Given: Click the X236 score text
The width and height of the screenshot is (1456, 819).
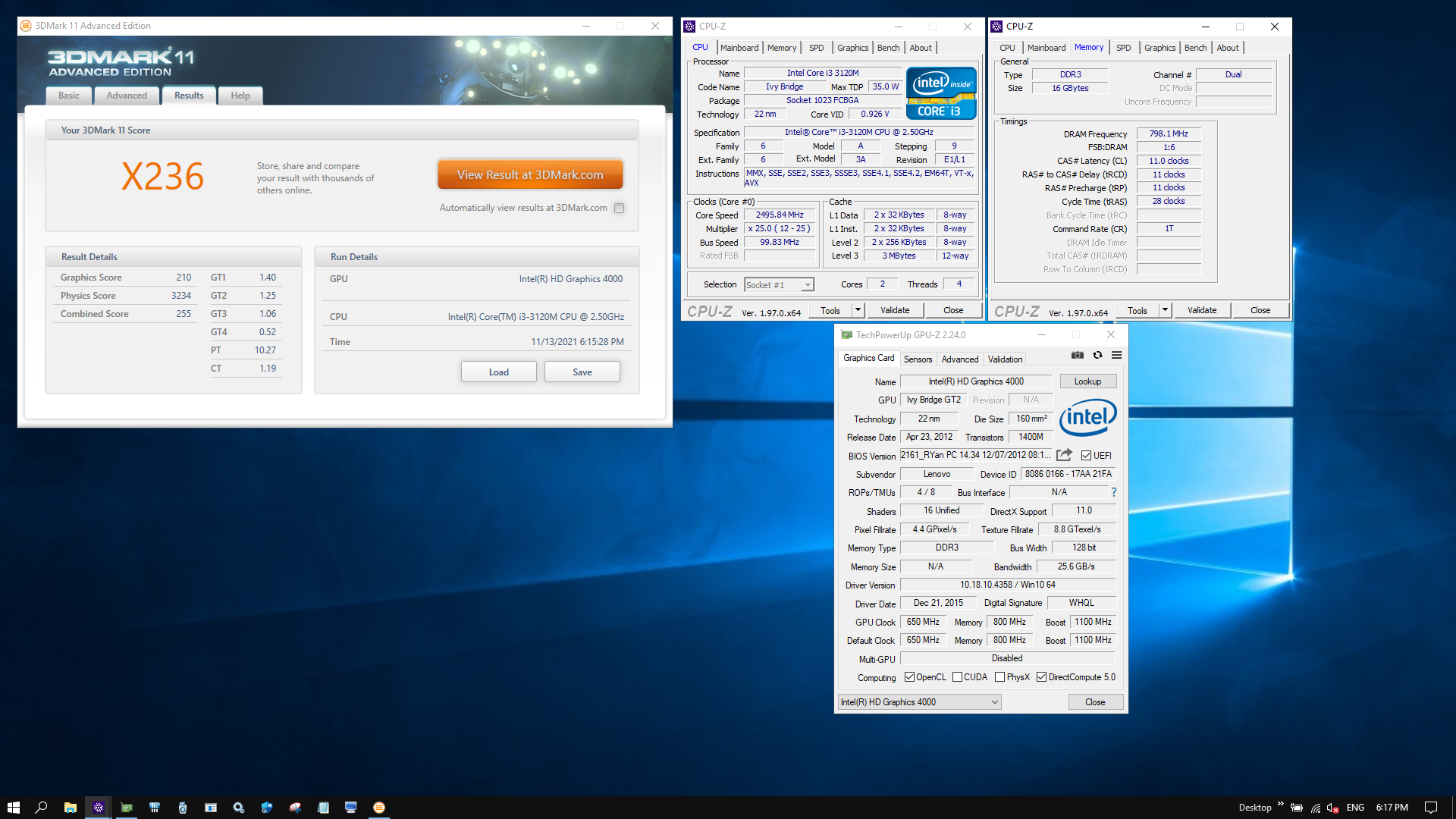Looking at the screenshot, I should pyautogui.click(x=162, y=177).
